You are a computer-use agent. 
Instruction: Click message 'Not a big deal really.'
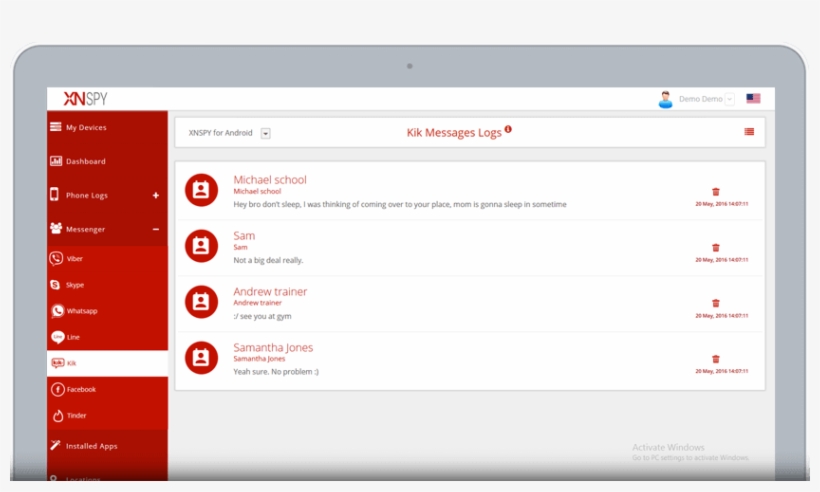(268, 260)
